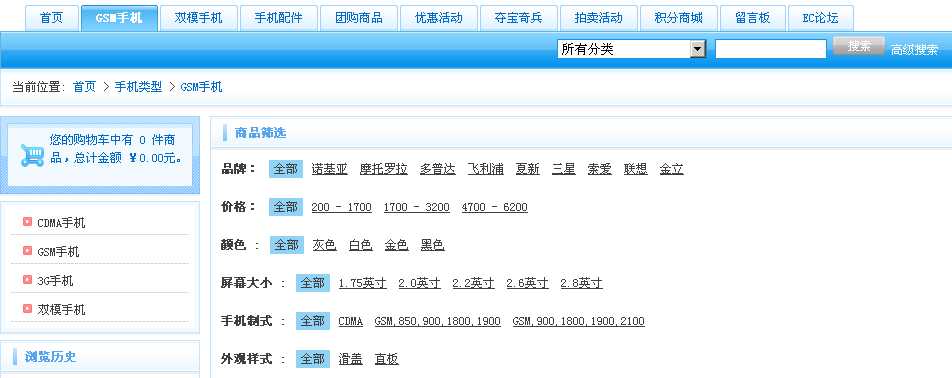This screenshot has width=952, height=378.
Task: Open the 高级搜索 advanced search link
Action: (x=914, y=50)
